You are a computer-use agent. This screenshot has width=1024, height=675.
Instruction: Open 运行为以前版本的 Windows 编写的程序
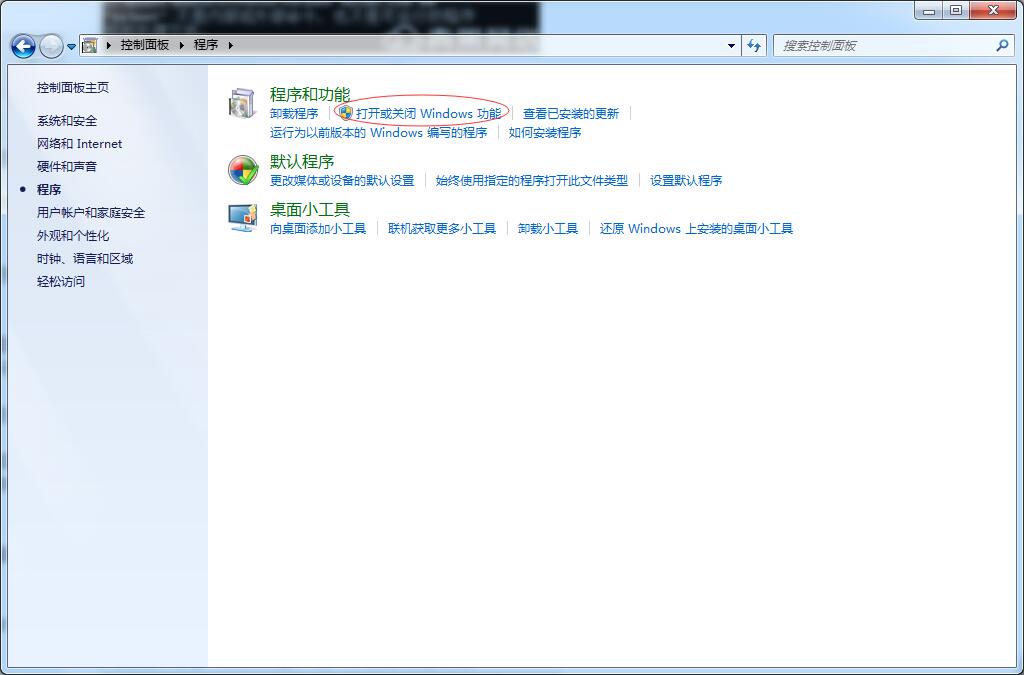(379, 133)
